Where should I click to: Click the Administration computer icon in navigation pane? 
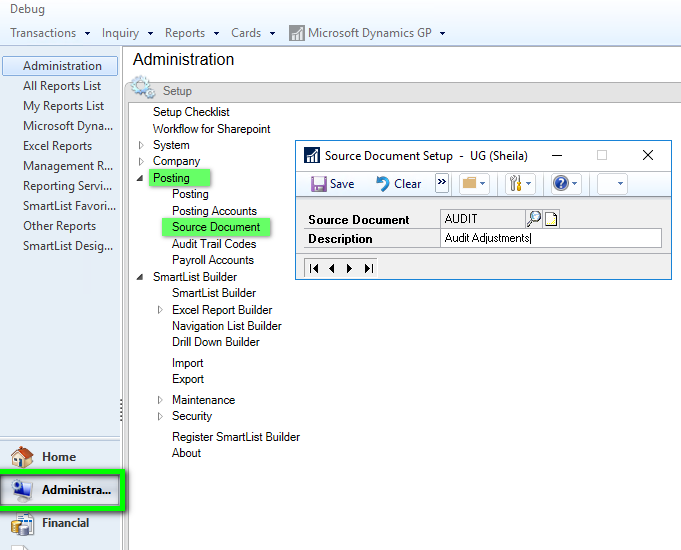coord(22,490)
